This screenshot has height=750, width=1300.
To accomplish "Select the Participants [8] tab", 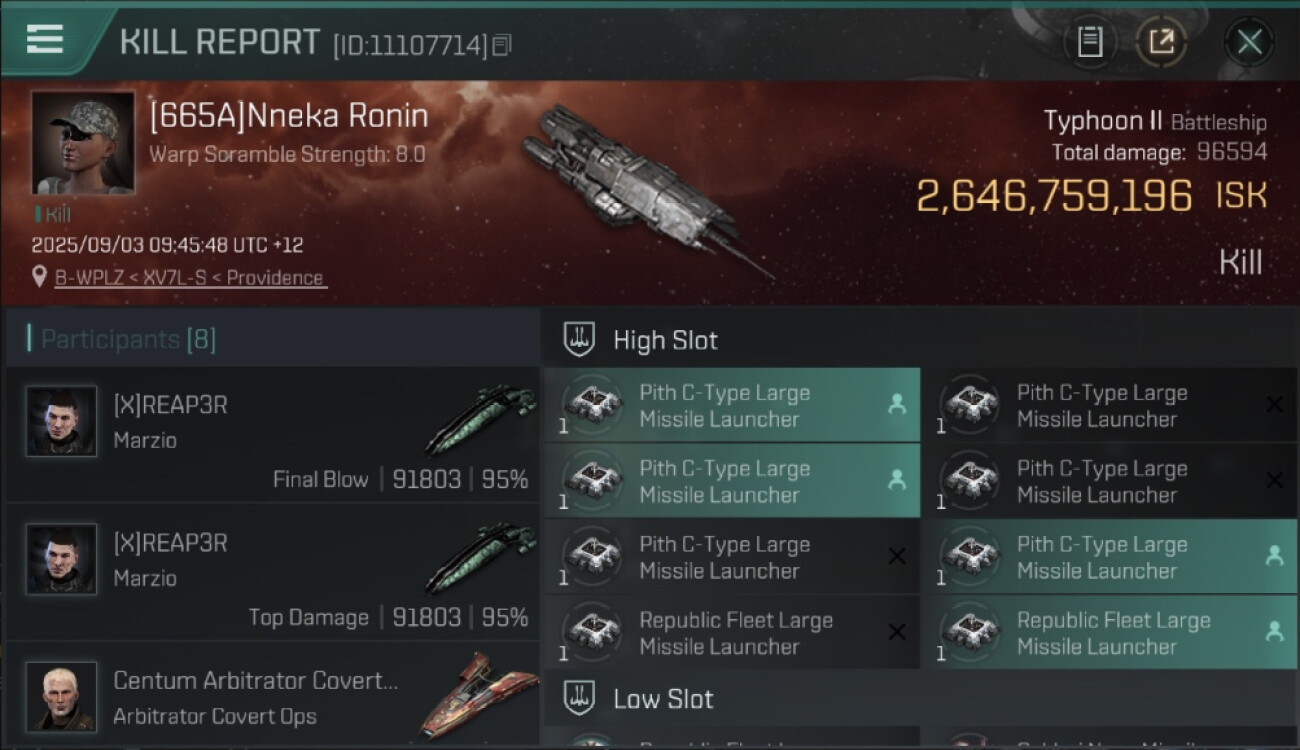I will [x=128, y=339].
